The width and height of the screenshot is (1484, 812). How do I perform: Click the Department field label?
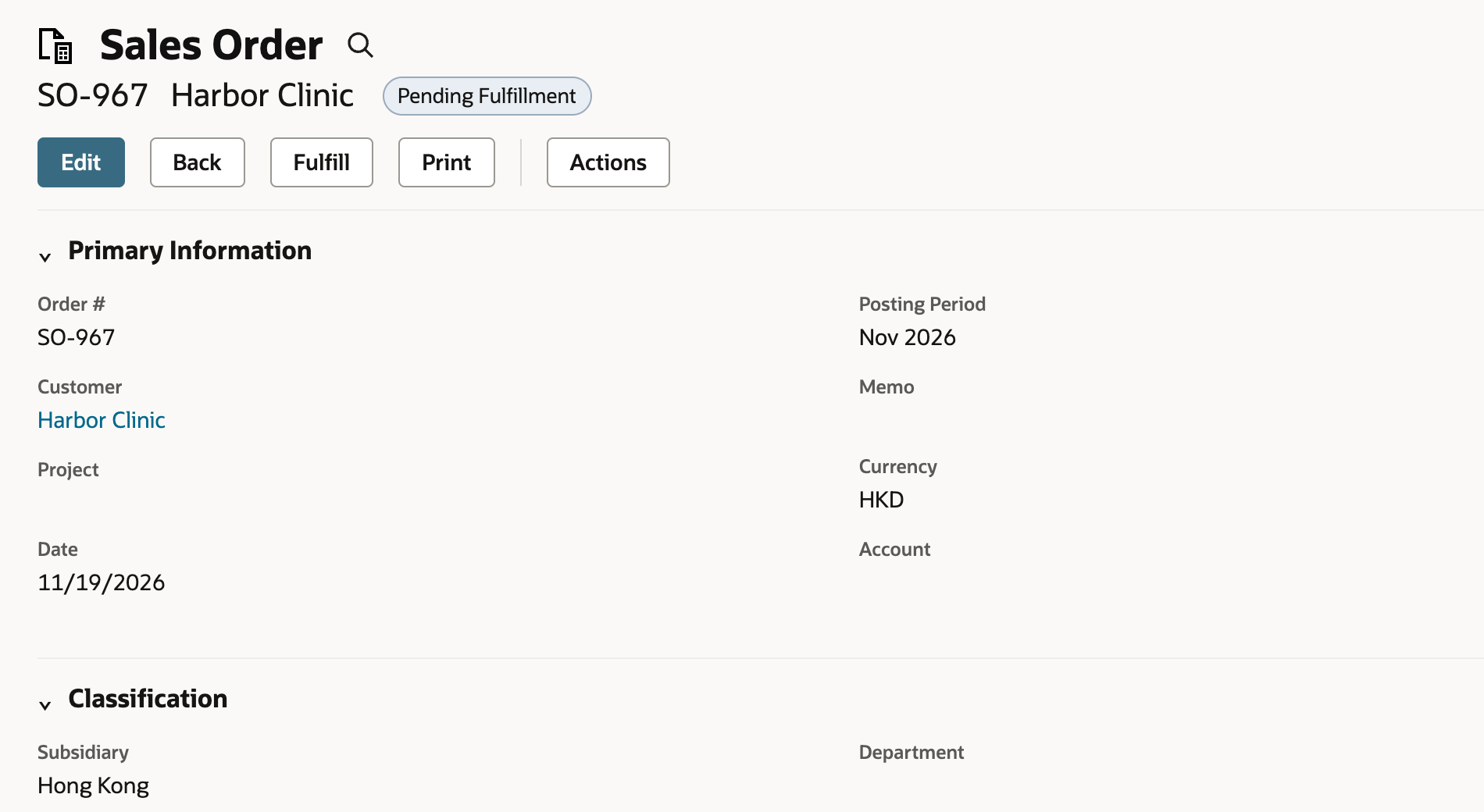(x=911, y=753)
